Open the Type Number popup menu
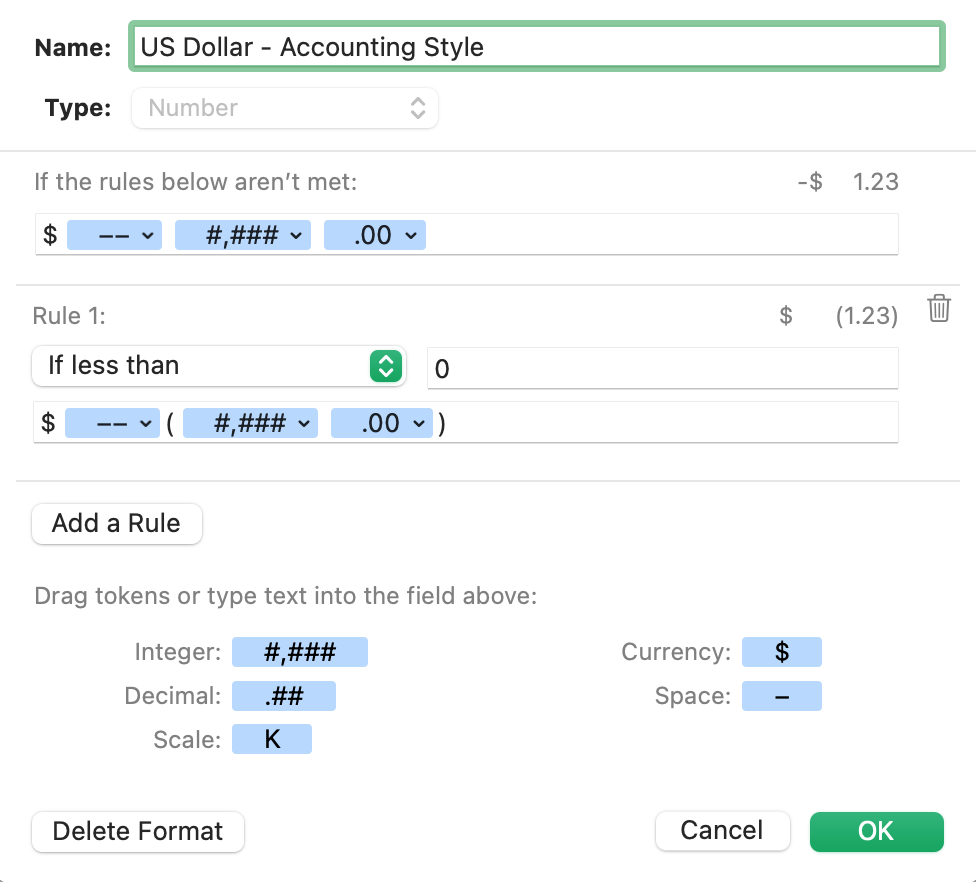 tap(285, 108)
